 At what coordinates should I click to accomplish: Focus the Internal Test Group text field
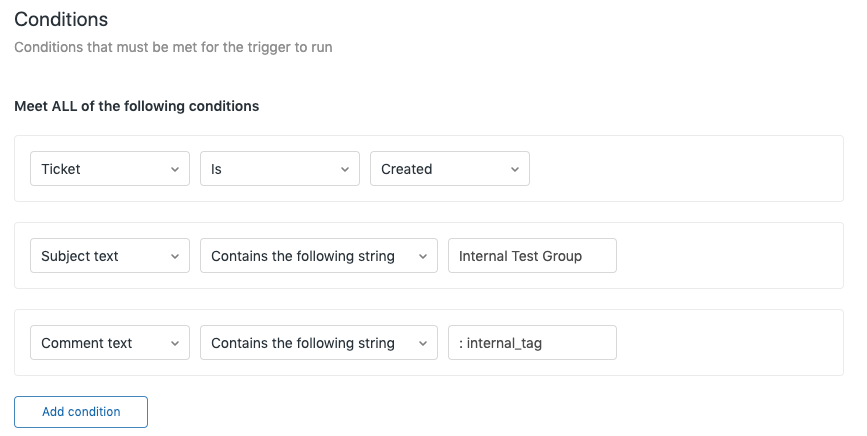[x=532, y=256]
